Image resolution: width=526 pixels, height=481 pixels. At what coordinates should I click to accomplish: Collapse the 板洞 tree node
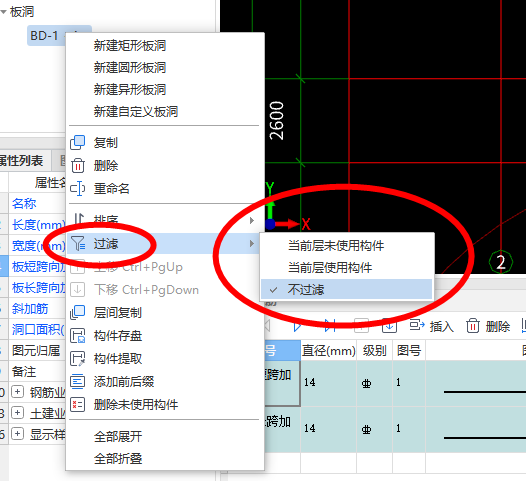click(3, 12)
